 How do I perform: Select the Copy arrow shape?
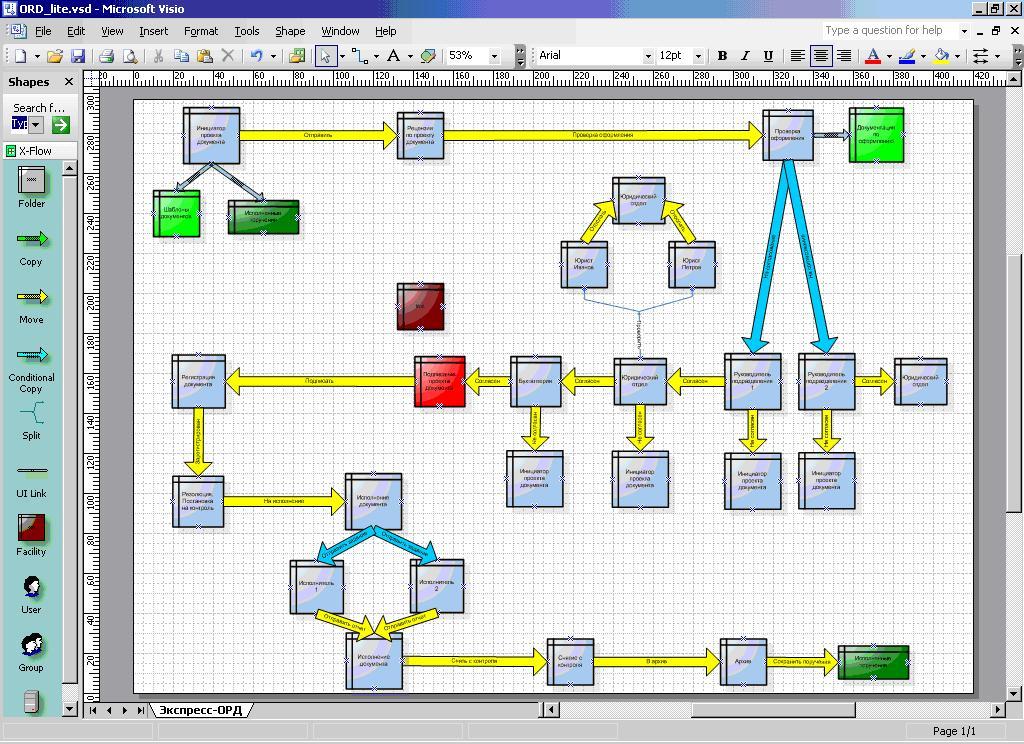30,240
